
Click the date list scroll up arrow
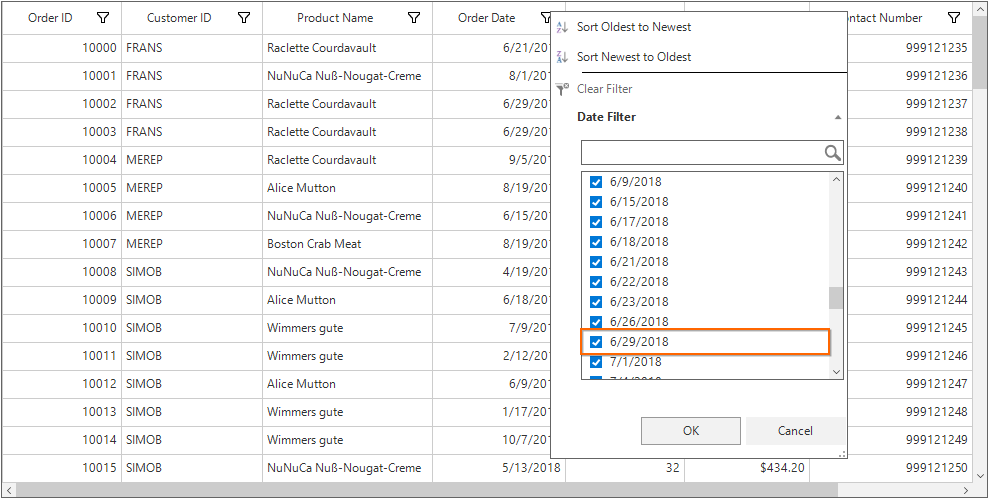pyautogui.click(x=836, y=180)
